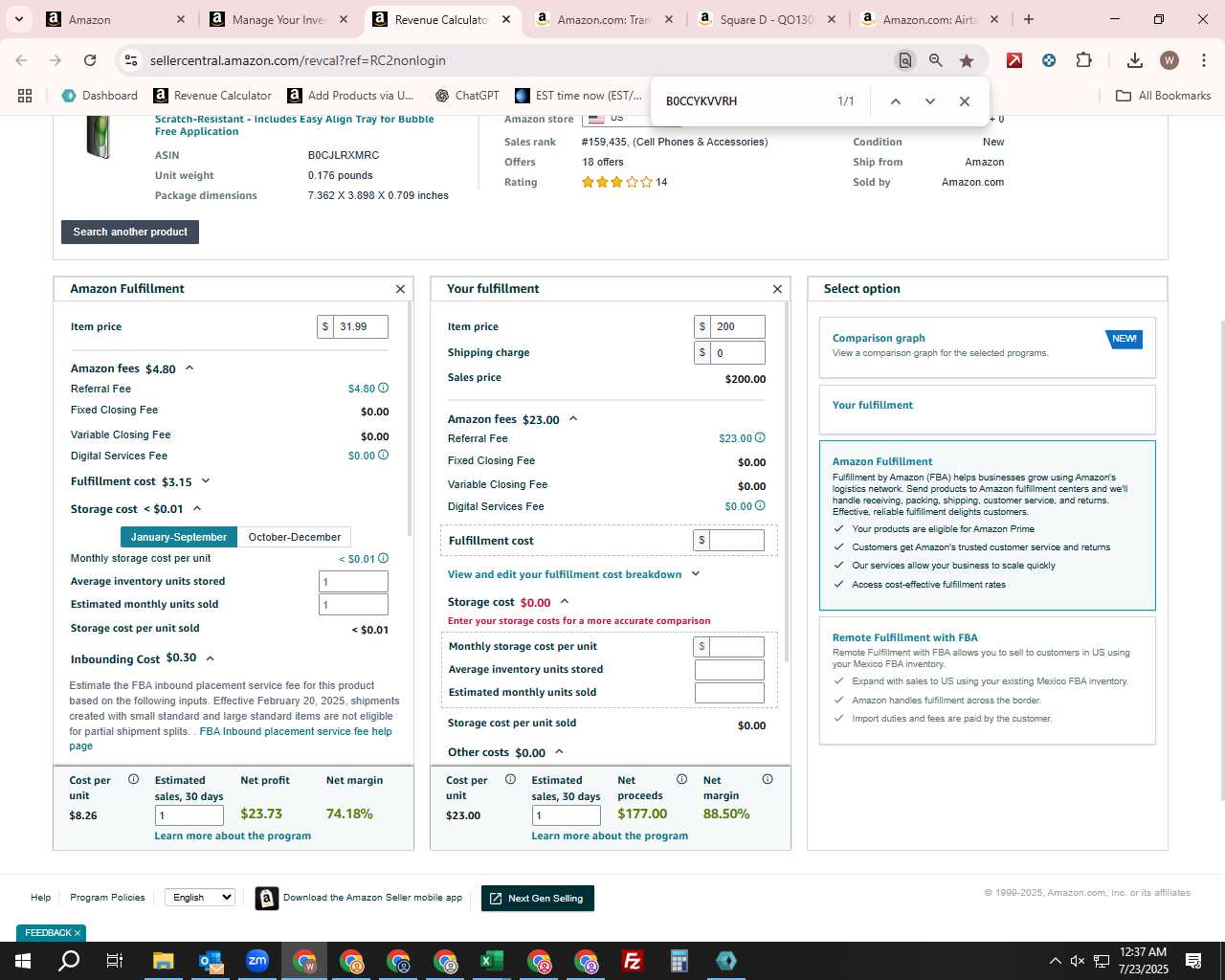Collapse Other costs $0.00 section
Image resolution: width=1225 pixels, height=980 pixels.
tap(559, 752)
